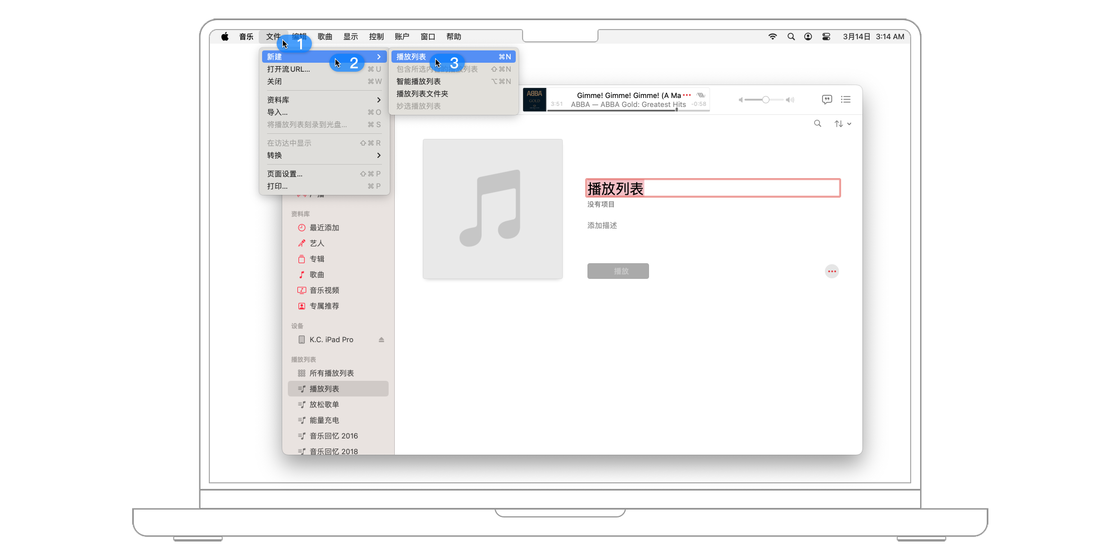Click the playlist name input field
1120x560 pixels.
713,189
